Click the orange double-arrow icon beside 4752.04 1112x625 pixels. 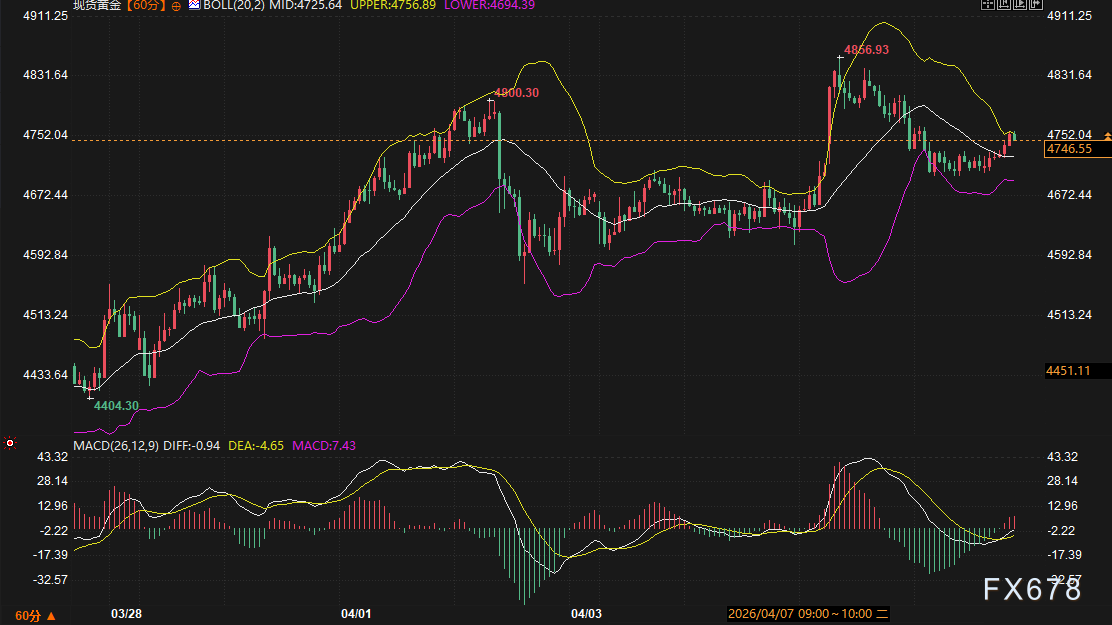coord(1106,135)
